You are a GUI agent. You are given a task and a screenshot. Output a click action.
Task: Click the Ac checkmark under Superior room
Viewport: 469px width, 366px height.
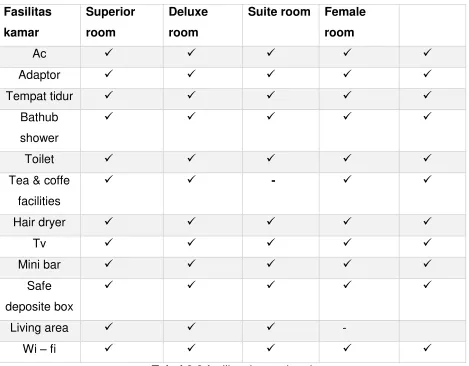coord(109,52)
